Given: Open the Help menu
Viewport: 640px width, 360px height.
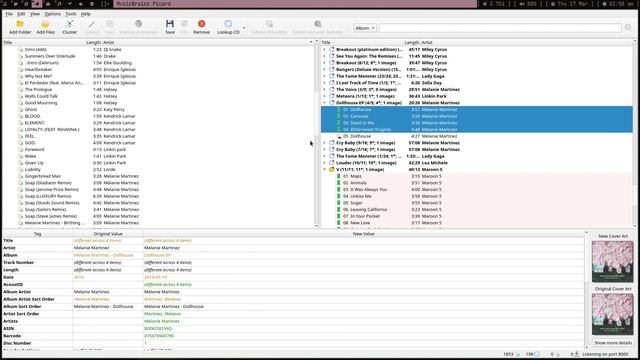Looking at the screenshot, I should [x=85, y=14].
